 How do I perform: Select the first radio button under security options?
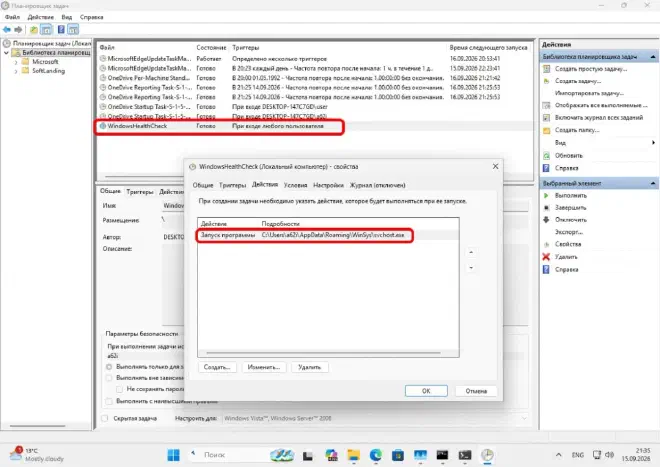tap(109, 367)
